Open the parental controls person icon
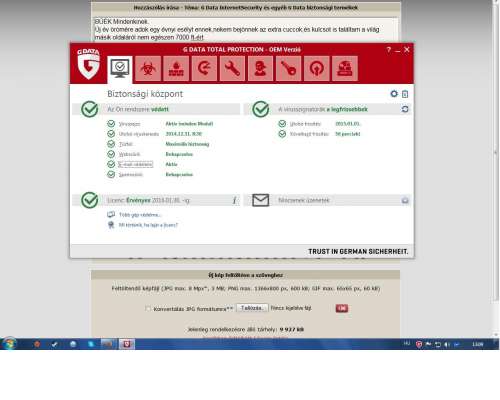The height and width of the screenshot is (400, 500). [x=260, y=69]
